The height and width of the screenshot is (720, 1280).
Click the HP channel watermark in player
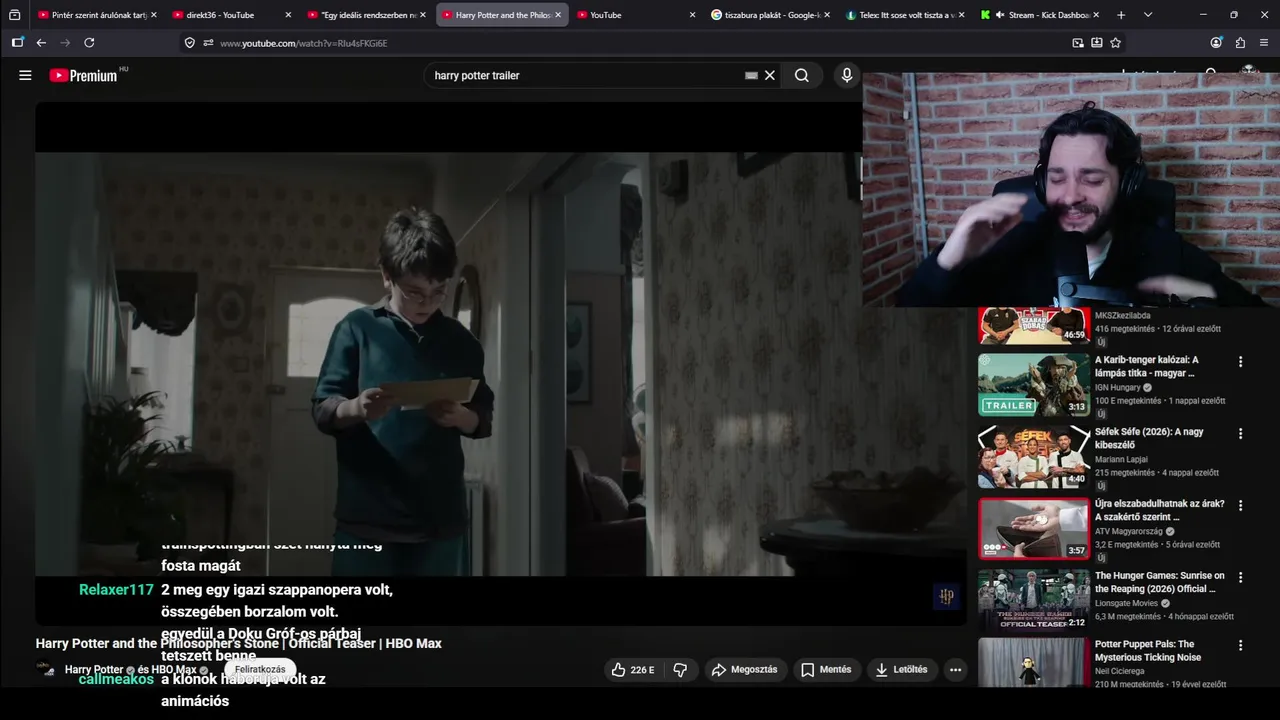coord(946,597)
